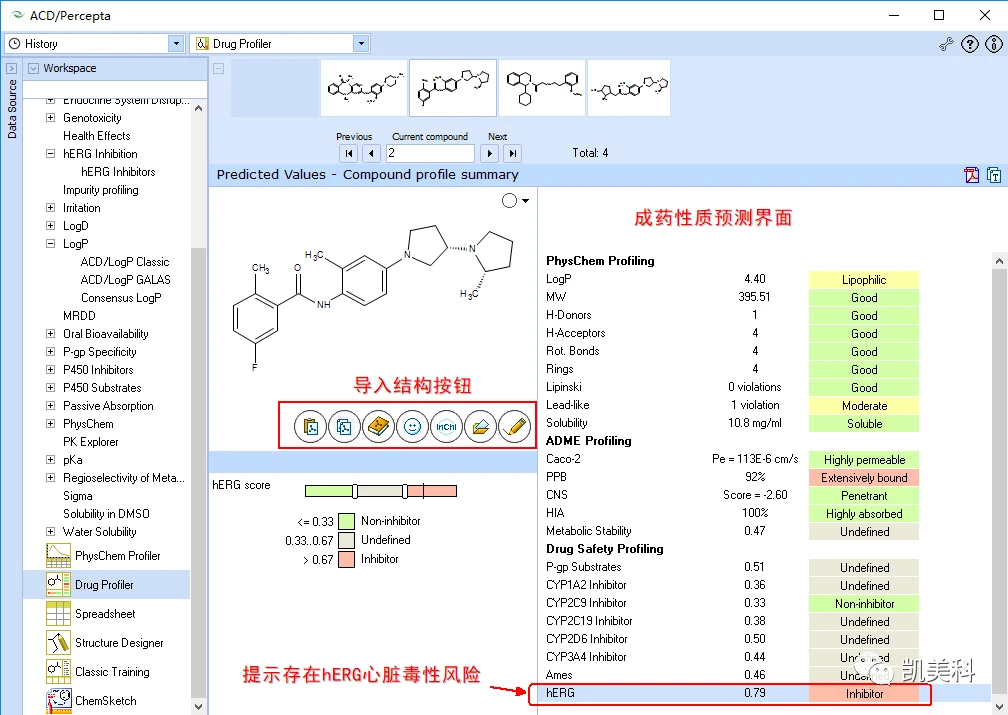Open help with the question mark icon
The width and height of the screenshot is (1008, 715).
coord(969,44)
